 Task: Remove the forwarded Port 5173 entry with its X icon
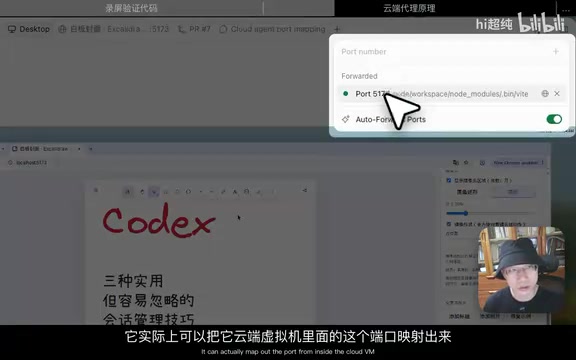(x=557, y=94)
